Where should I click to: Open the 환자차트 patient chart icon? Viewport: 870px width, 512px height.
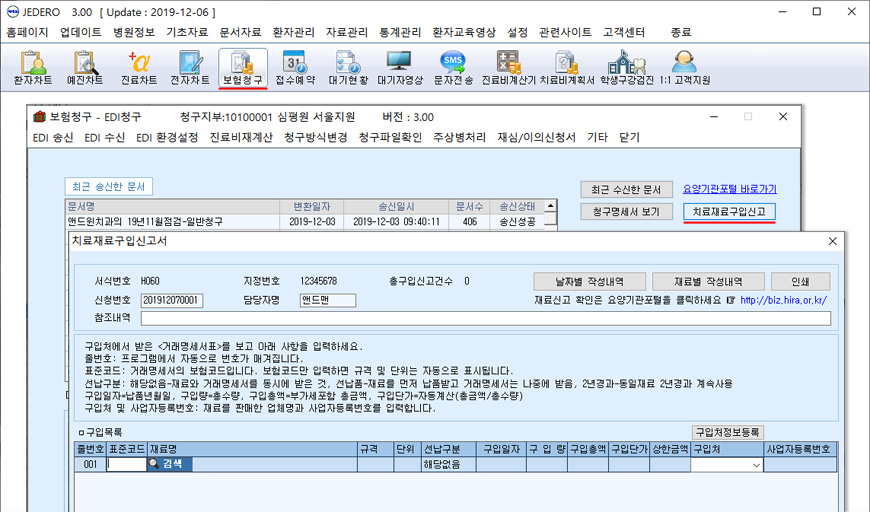(x=34, y=68)
